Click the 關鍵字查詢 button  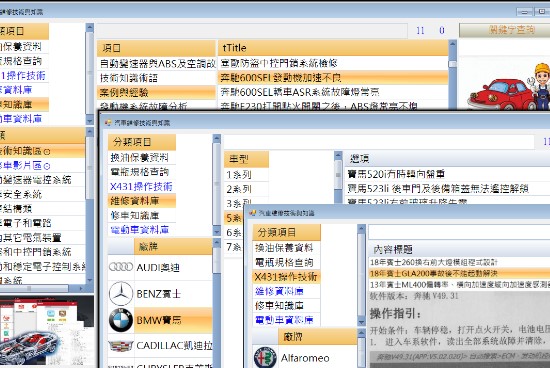pos(504,30)
